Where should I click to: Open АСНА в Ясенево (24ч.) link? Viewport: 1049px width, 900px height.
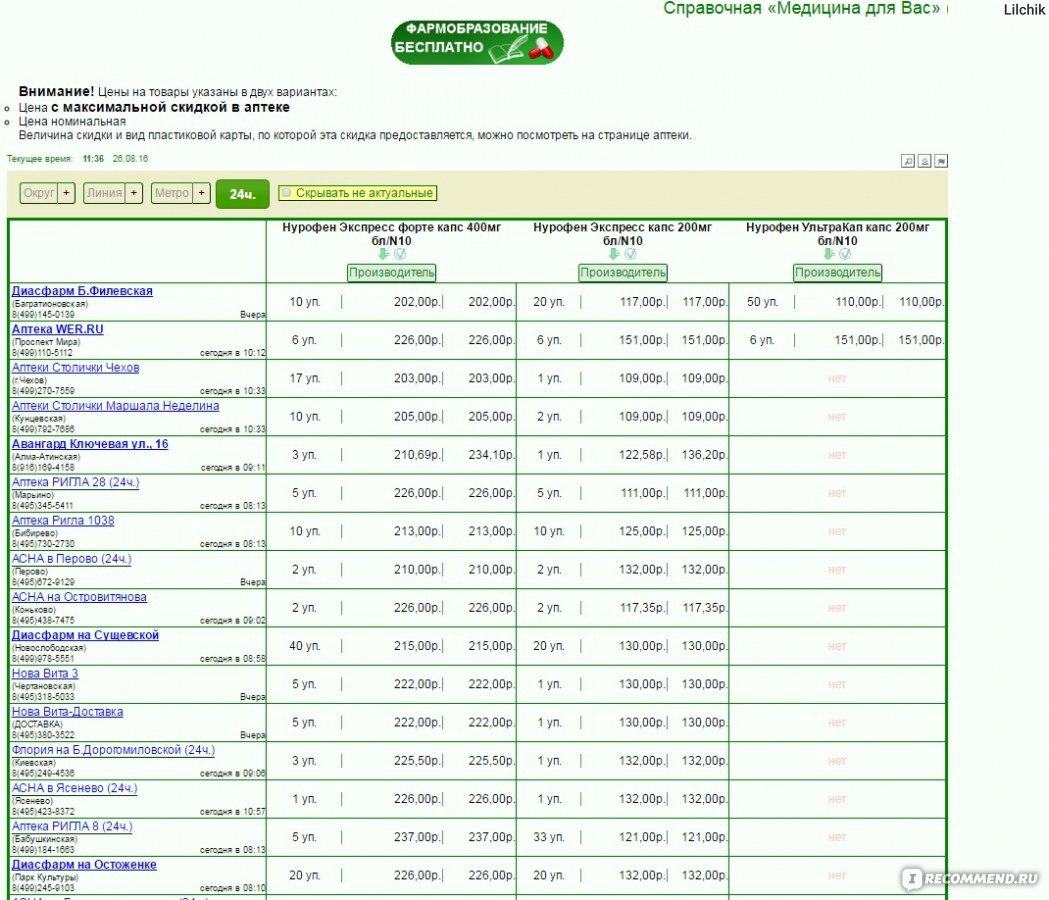74,788
